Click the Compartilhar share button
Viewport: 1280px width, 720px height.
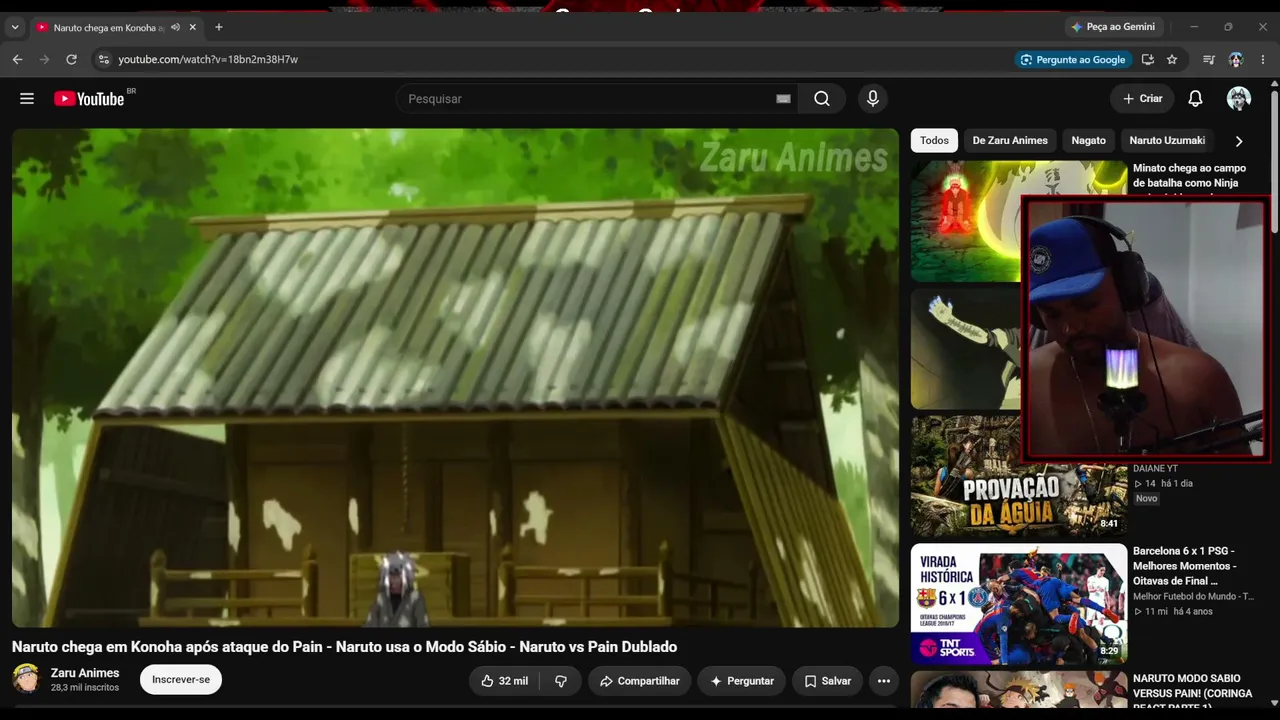[x=639, y=681]
